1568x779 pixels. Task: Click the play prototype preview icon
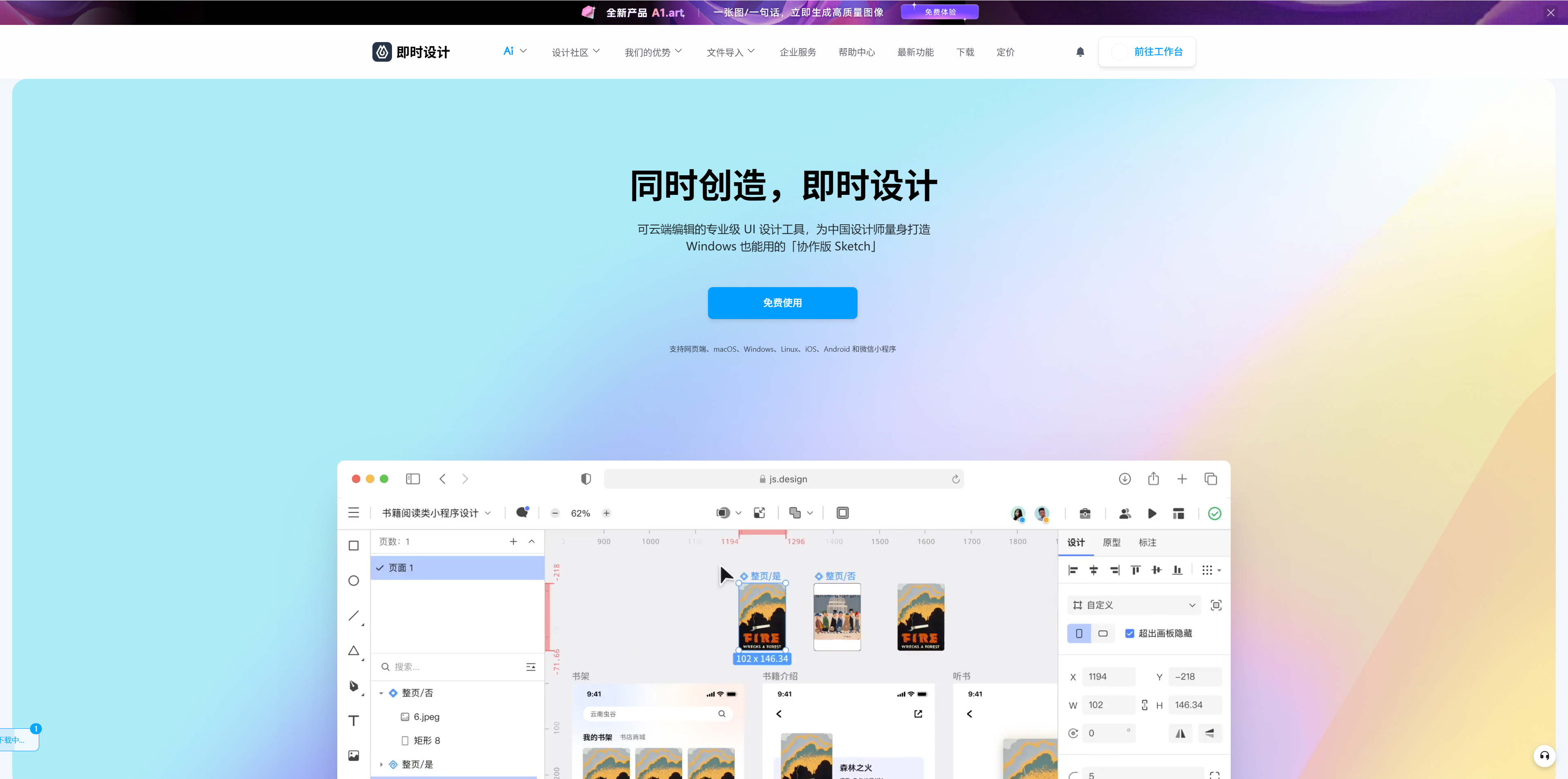click(1151, 513)
